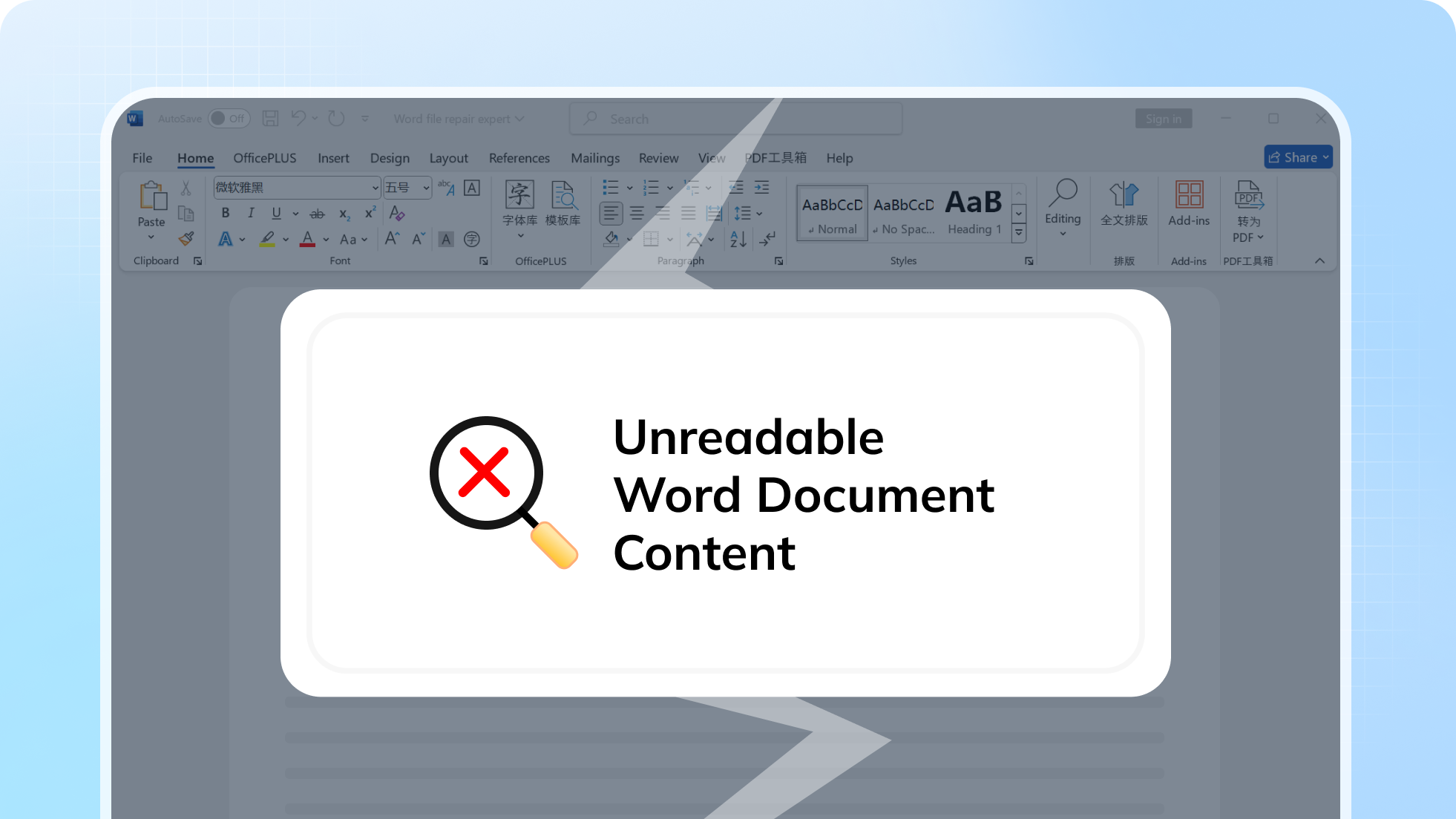Click the Enclose Characters icon

tap(471, 239)
